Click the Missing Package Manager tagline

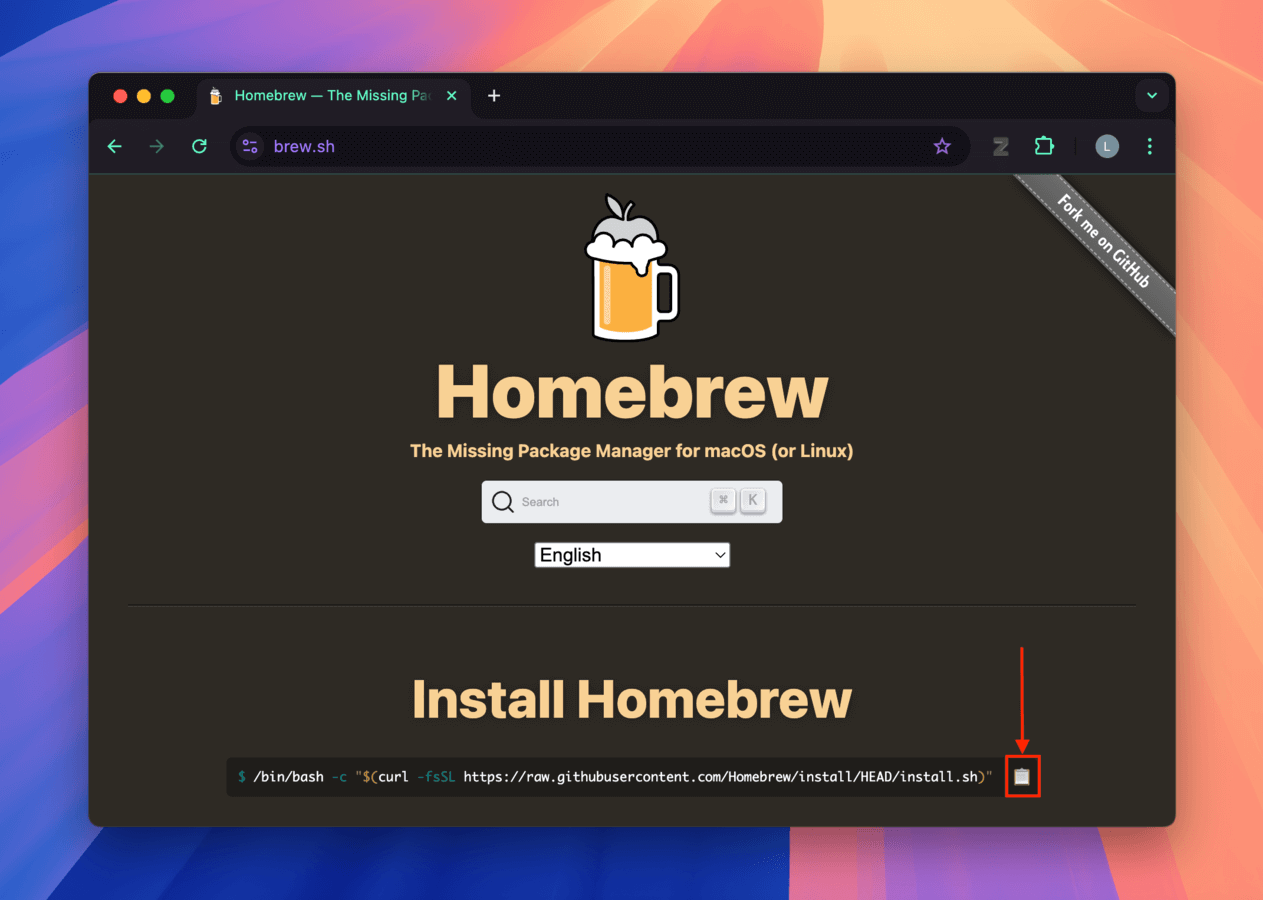point(632,451)
